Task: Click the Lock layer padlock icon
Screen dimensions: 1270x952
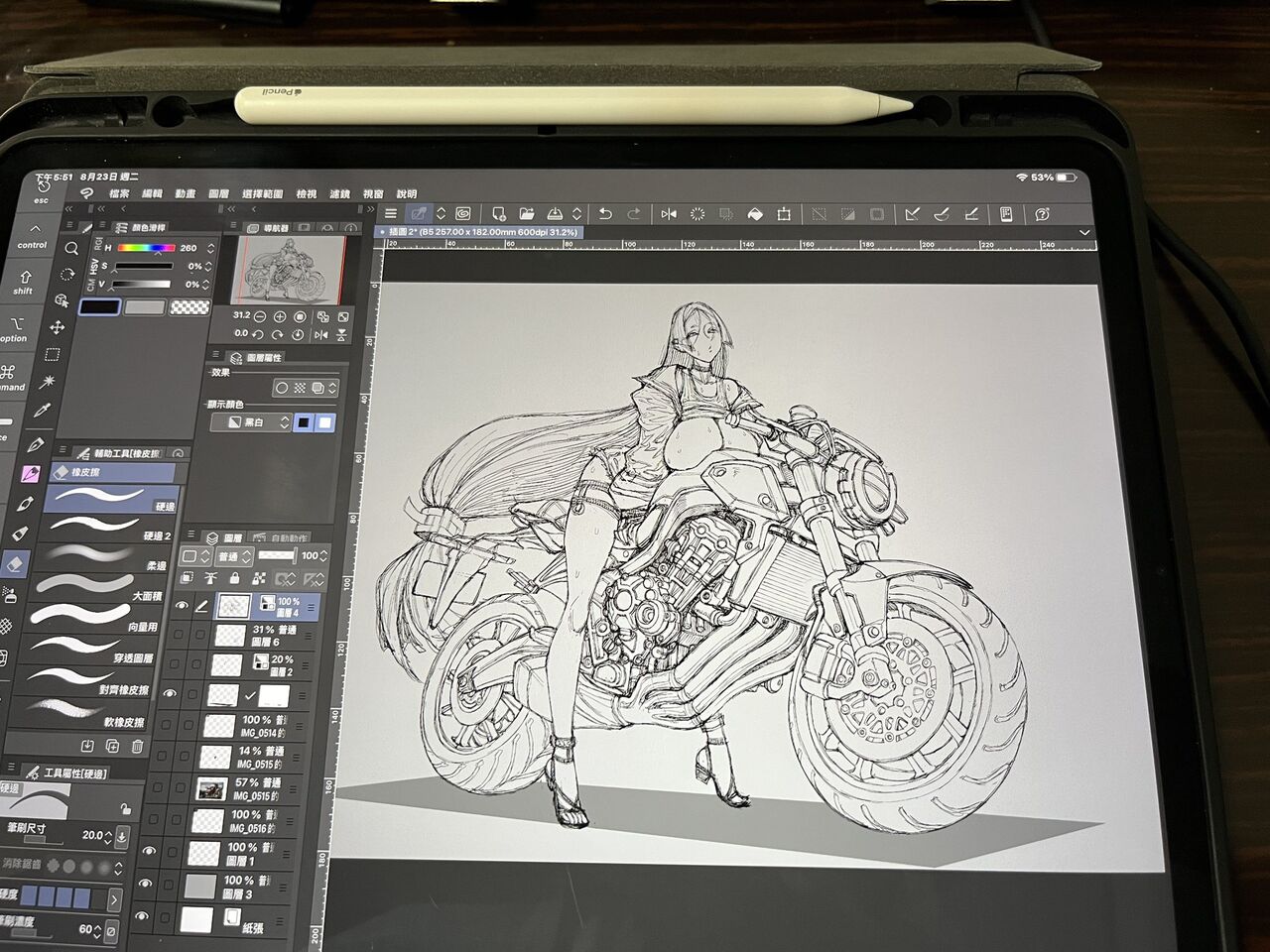Action: point(234,578)
